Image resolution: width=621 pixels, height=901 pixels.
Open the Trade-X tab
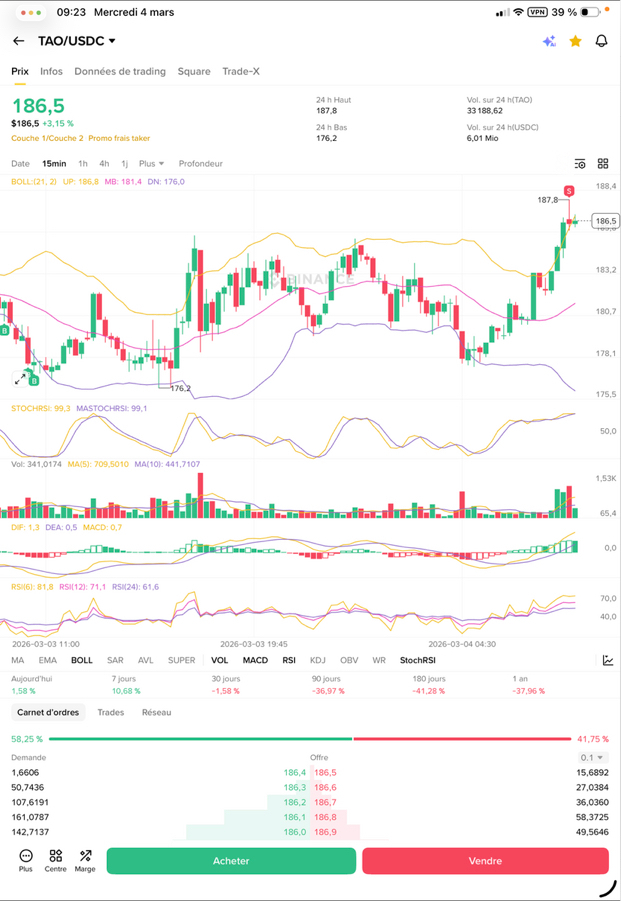241,71
